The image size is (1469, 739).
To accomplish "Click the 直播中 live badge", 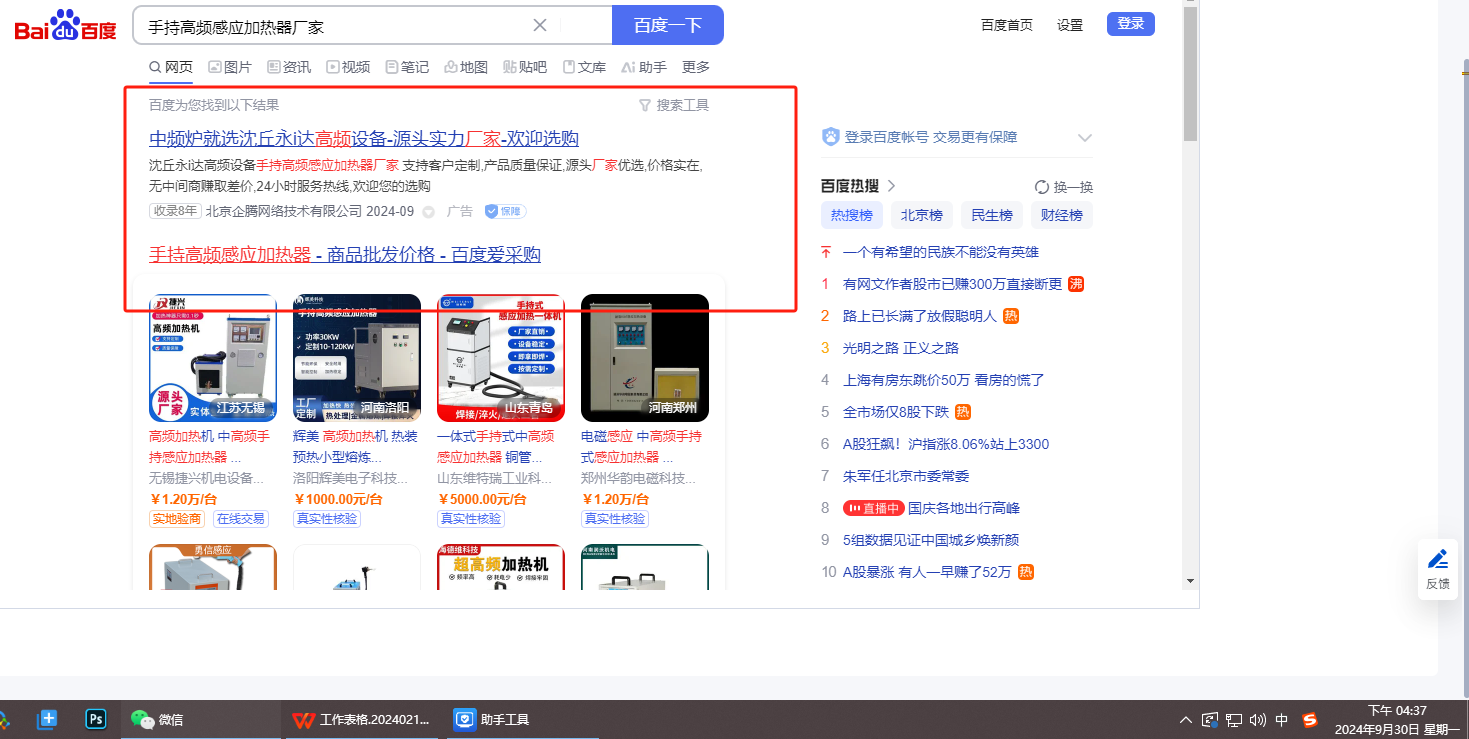I will (873, 508).
